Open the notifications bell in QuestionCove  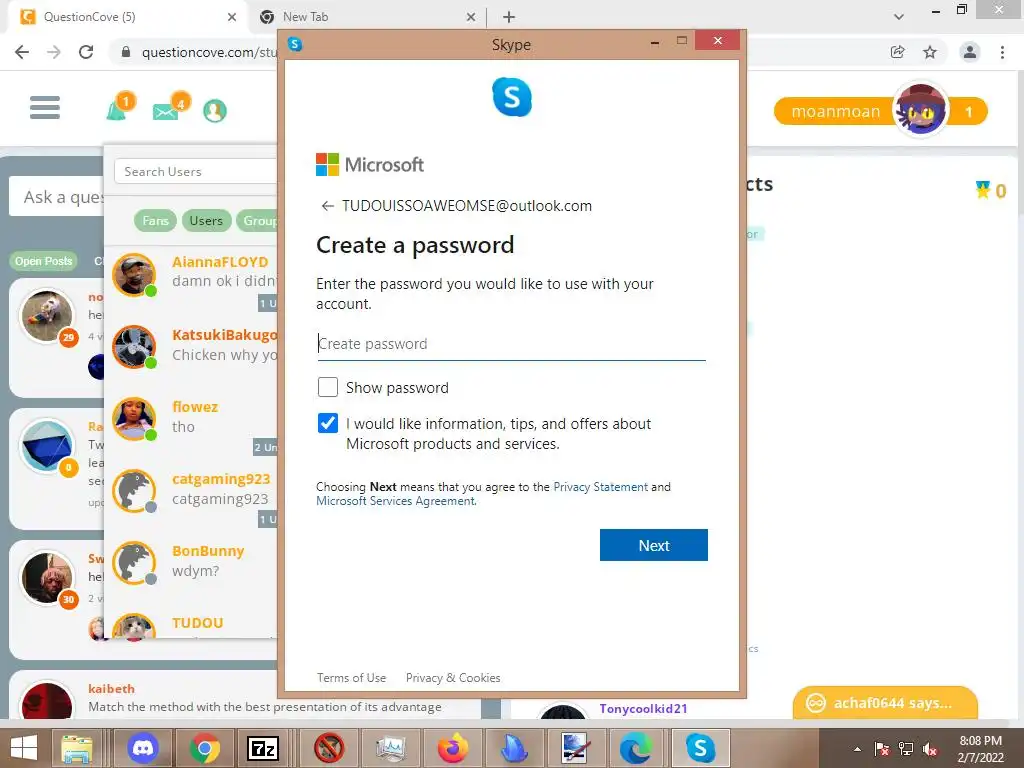click(x=117, y=110)
